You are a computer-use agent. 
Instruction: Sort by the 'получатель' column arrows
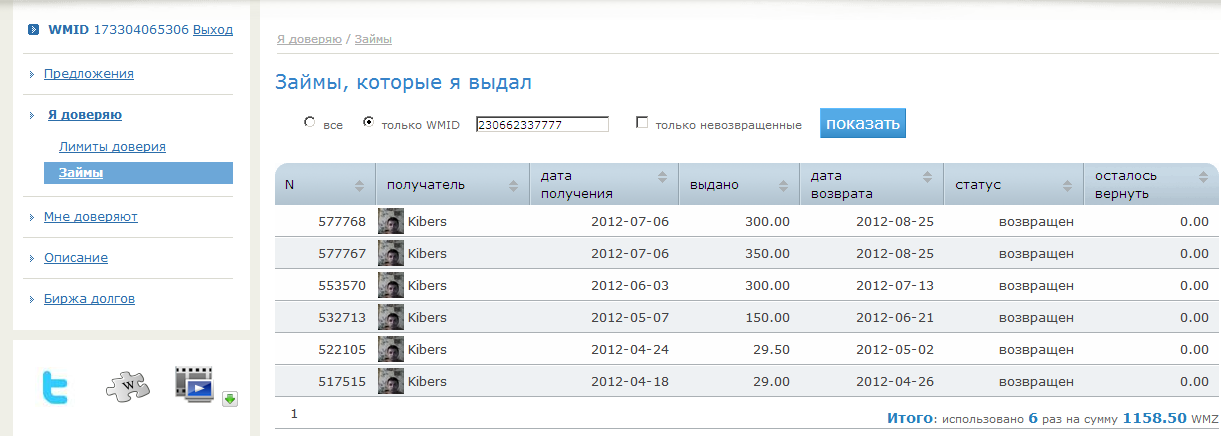514,185
